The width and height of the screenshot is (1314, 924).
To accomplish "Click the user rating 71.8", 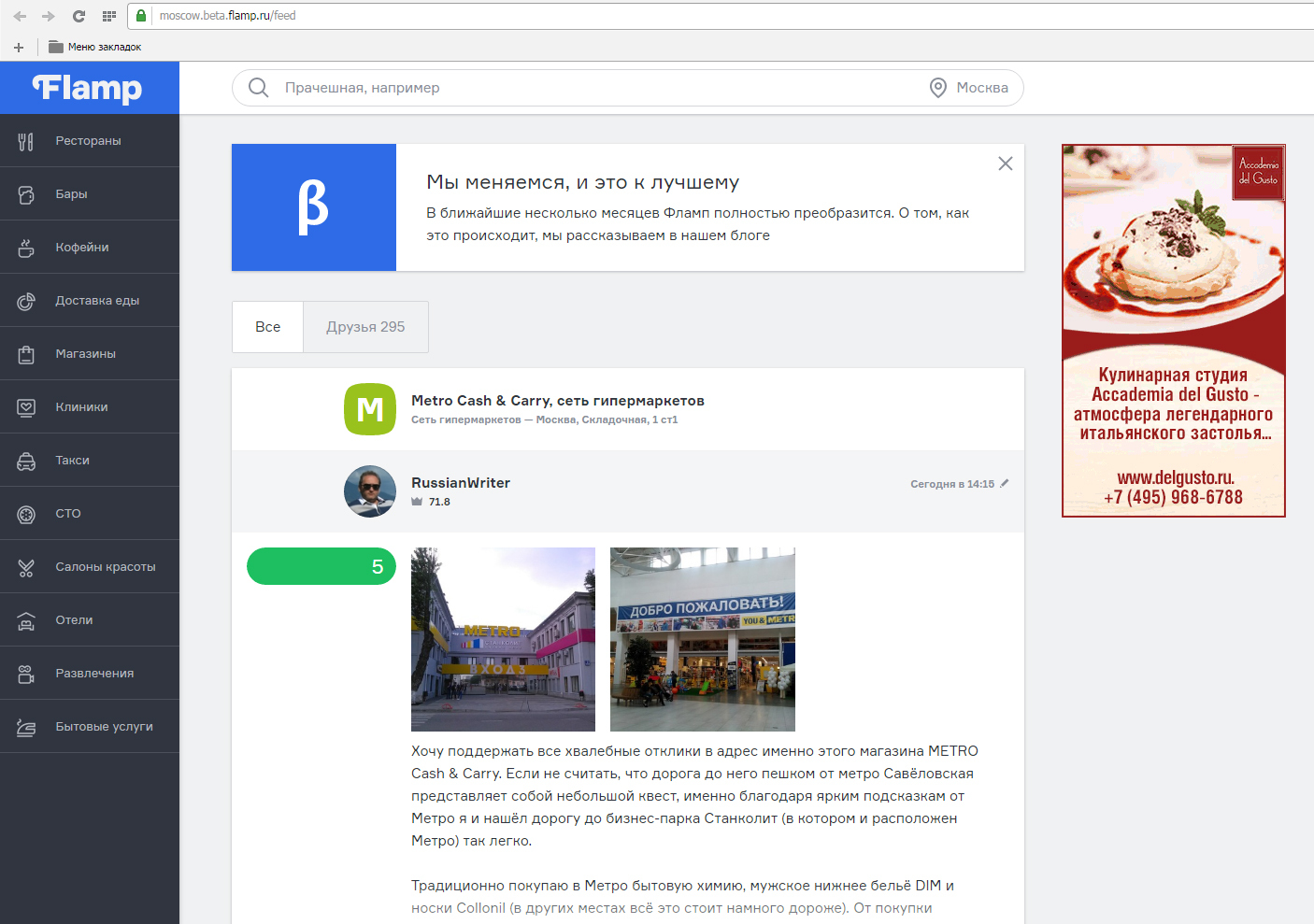I will pos(439,502).
